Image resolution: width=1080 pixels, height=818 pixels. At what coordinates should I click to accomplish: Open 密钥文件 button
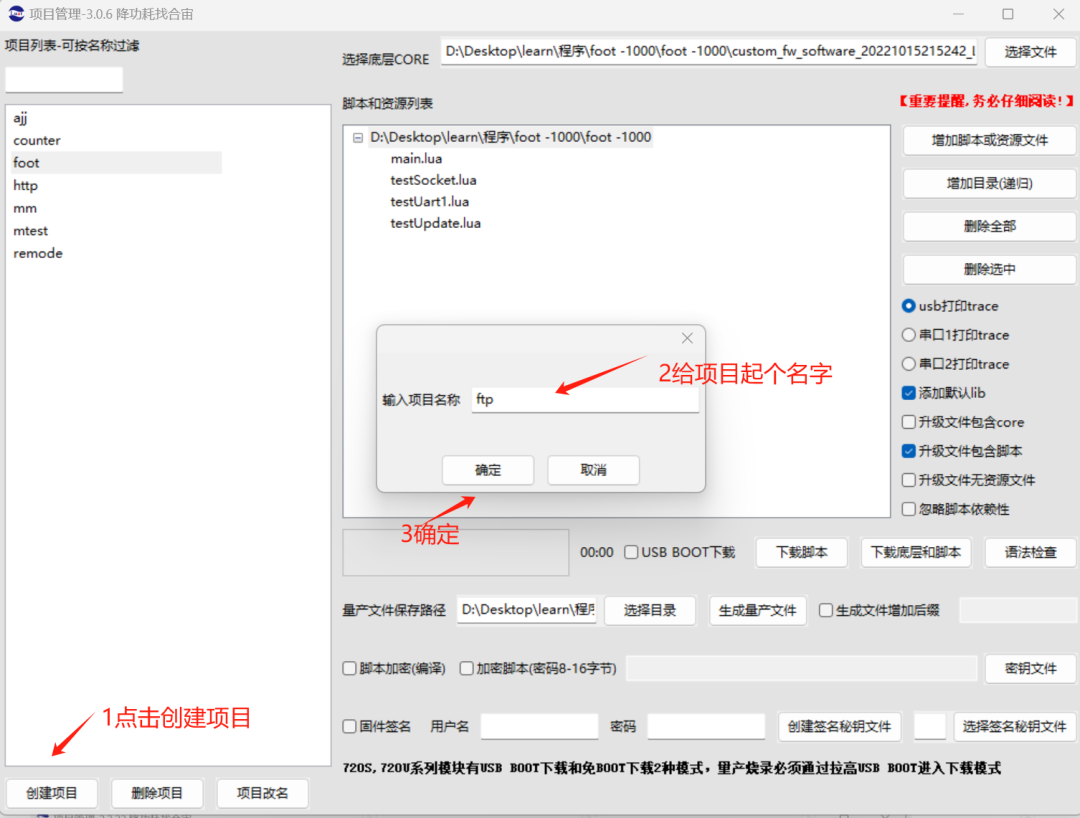point(1030,669)
